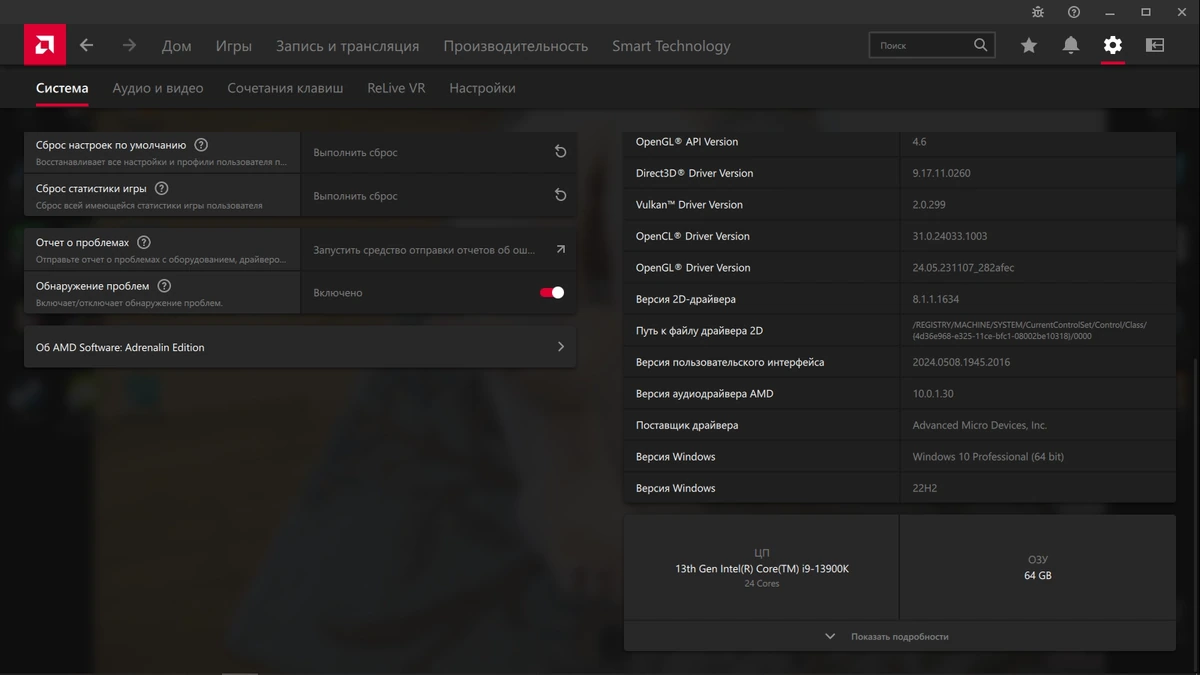Select 2D driver version 8.1.1.1634
The width and height of the screenshot is (1200, 675).
click(935, 299)
